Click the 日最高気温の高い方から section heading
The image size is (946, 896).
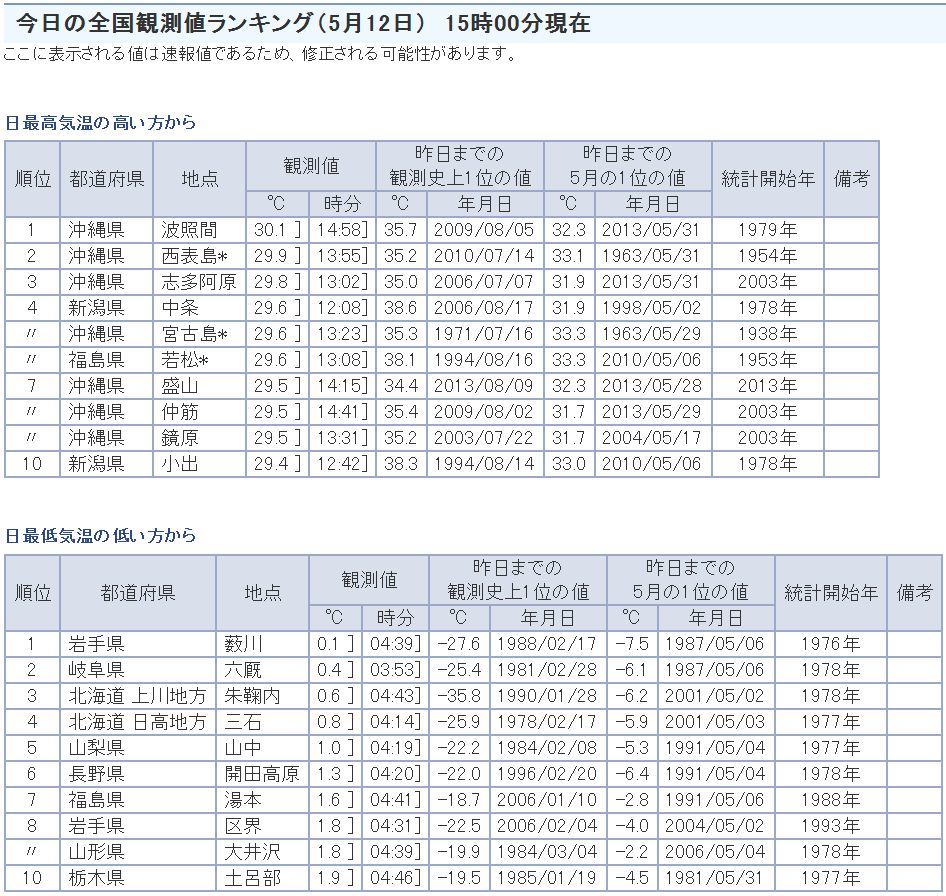point(101,123)
